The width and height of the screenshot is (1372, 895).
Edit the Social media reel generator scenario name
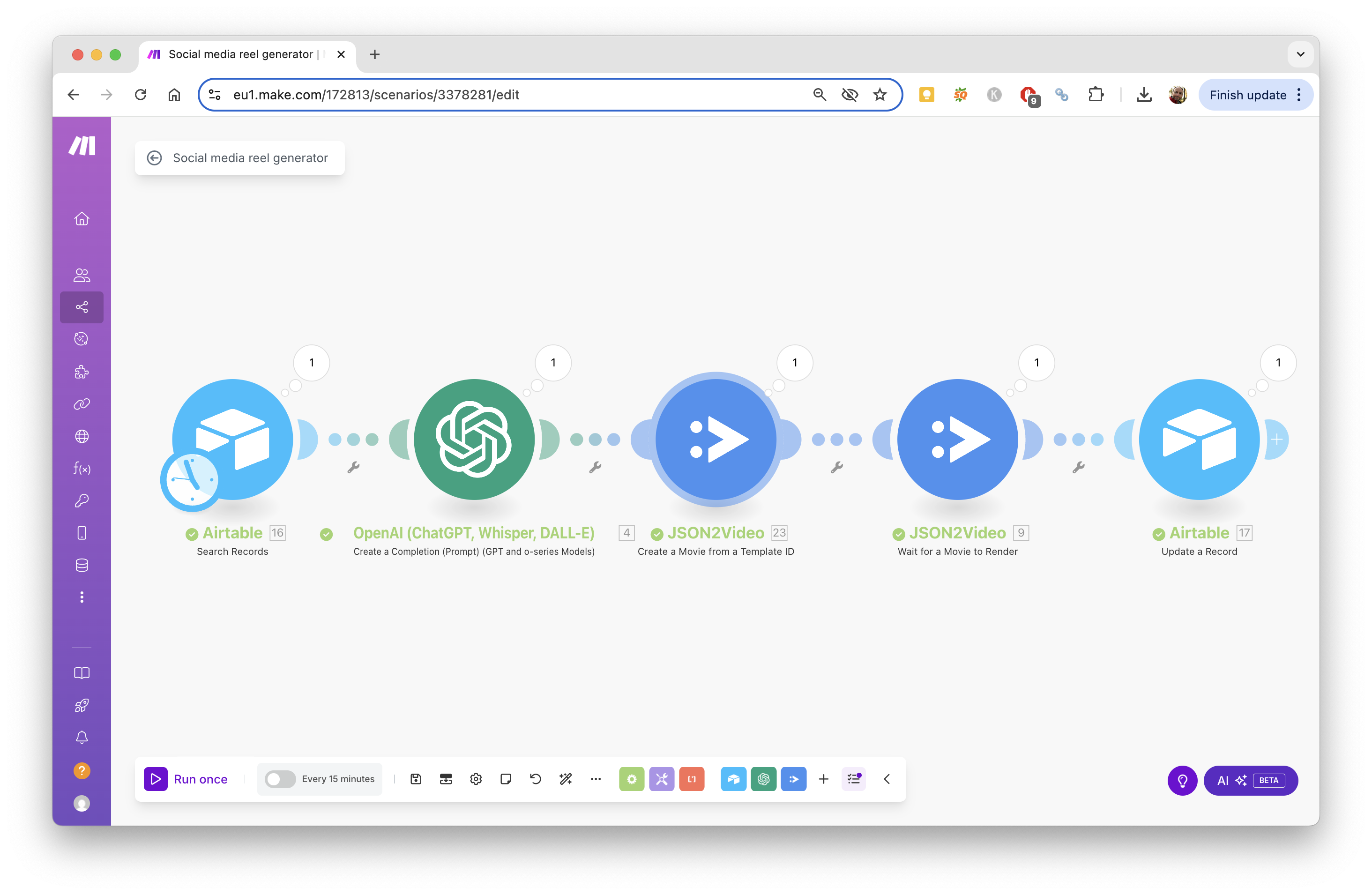point(250,158)
